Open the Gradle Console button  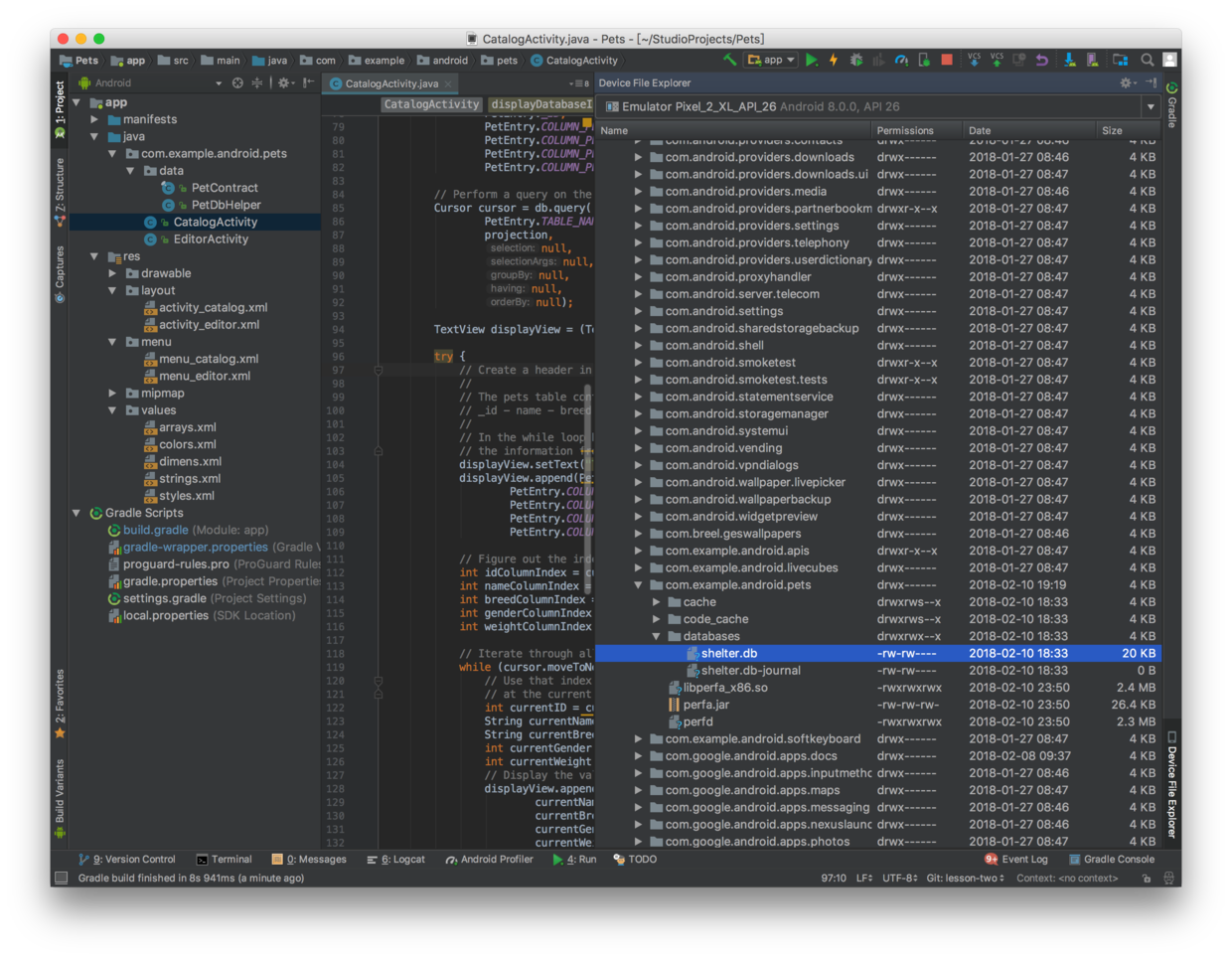click(x=1112, y=860)
